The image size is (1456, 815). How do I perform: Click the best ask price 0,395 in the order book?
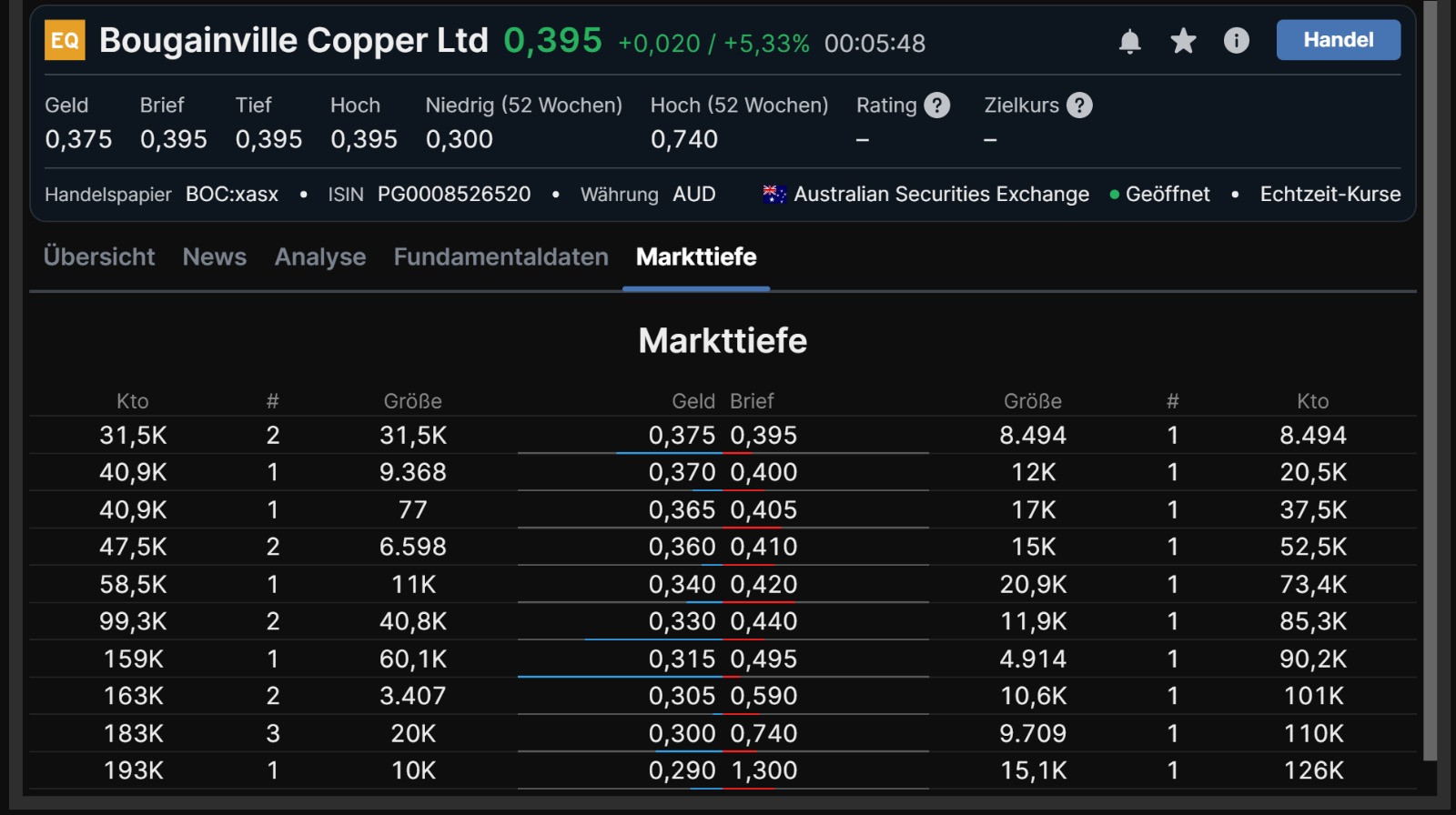[763, 436]
